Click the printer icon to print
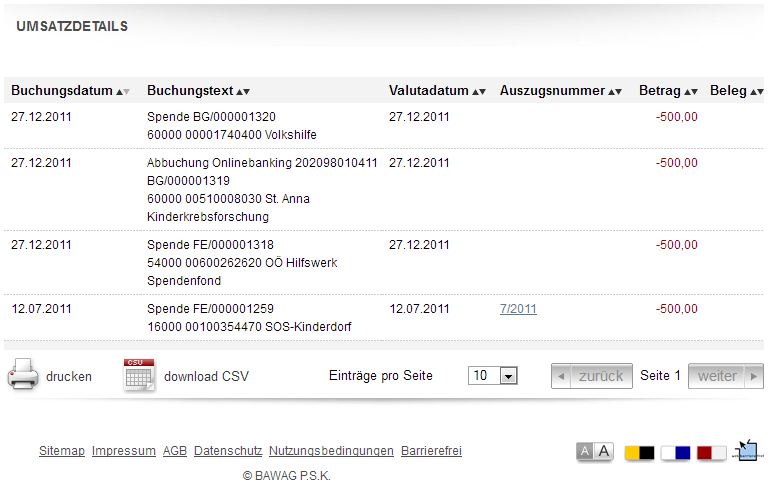The image size is (777, 482). 23,375
